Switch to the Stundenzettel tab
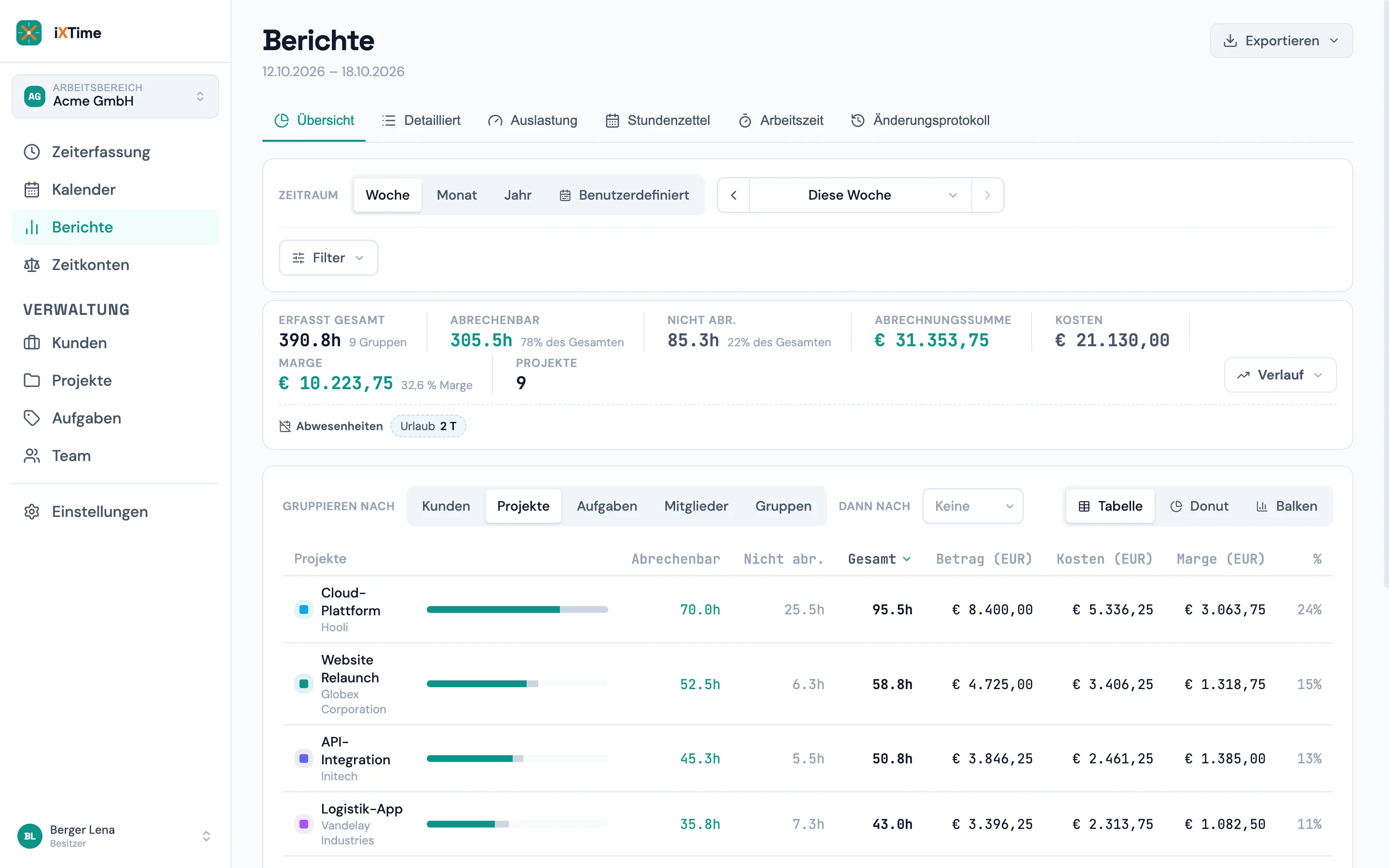Viewport: 1389px width, 868px height. click(658, 121)
